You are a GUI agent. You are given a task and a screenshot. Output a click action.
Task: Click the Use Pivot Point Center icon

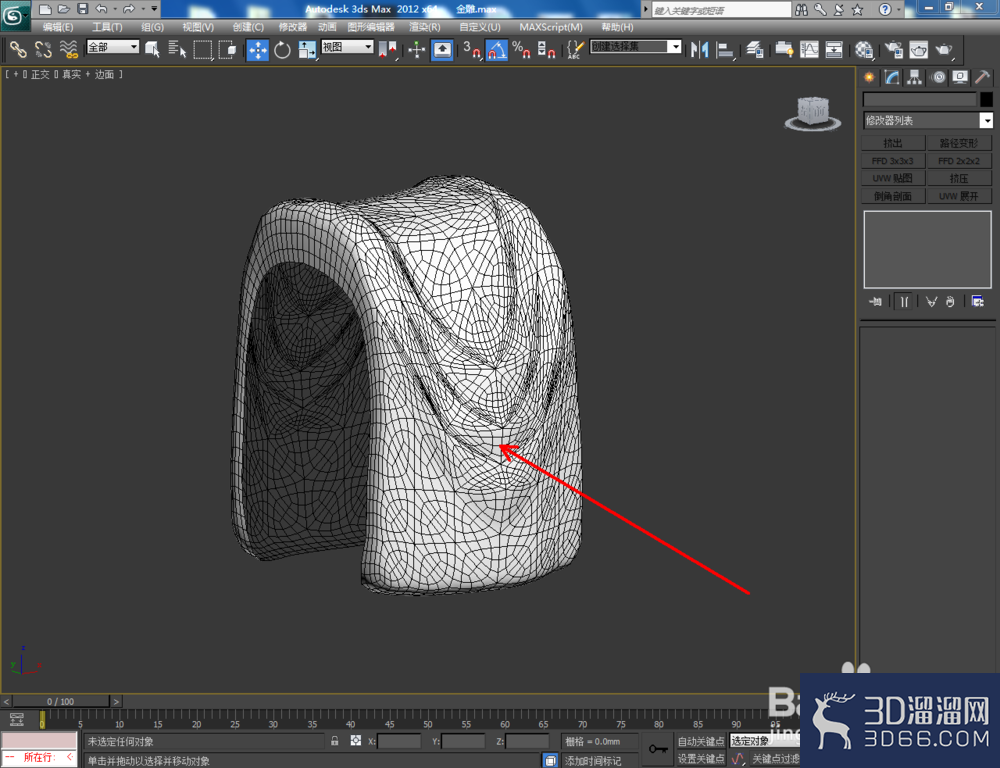pyautogui.click(x=387, y=49)
